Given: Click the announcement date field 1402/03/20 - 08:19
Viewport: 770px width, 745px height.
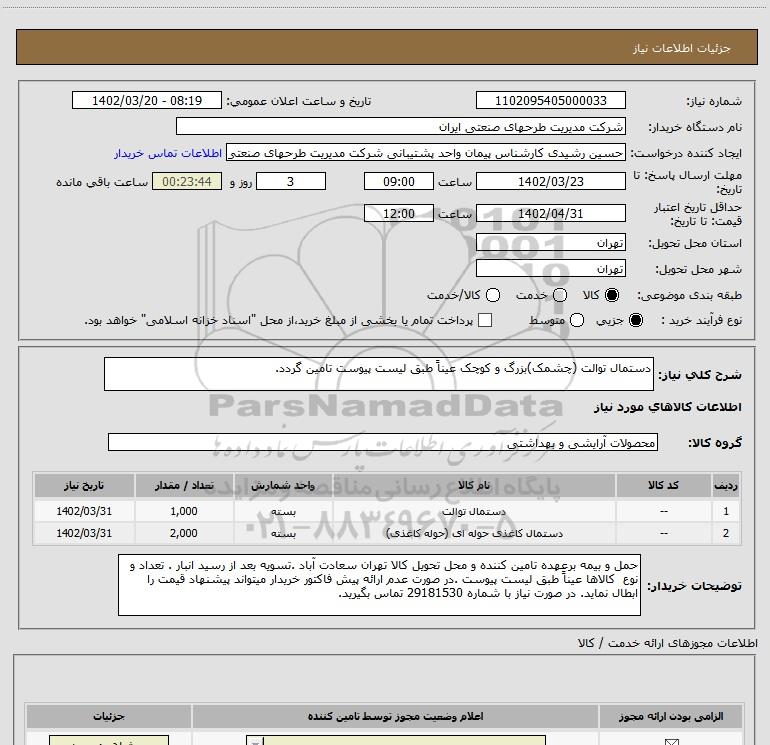Looking at the screenshot, I should (x=147, y=100).
